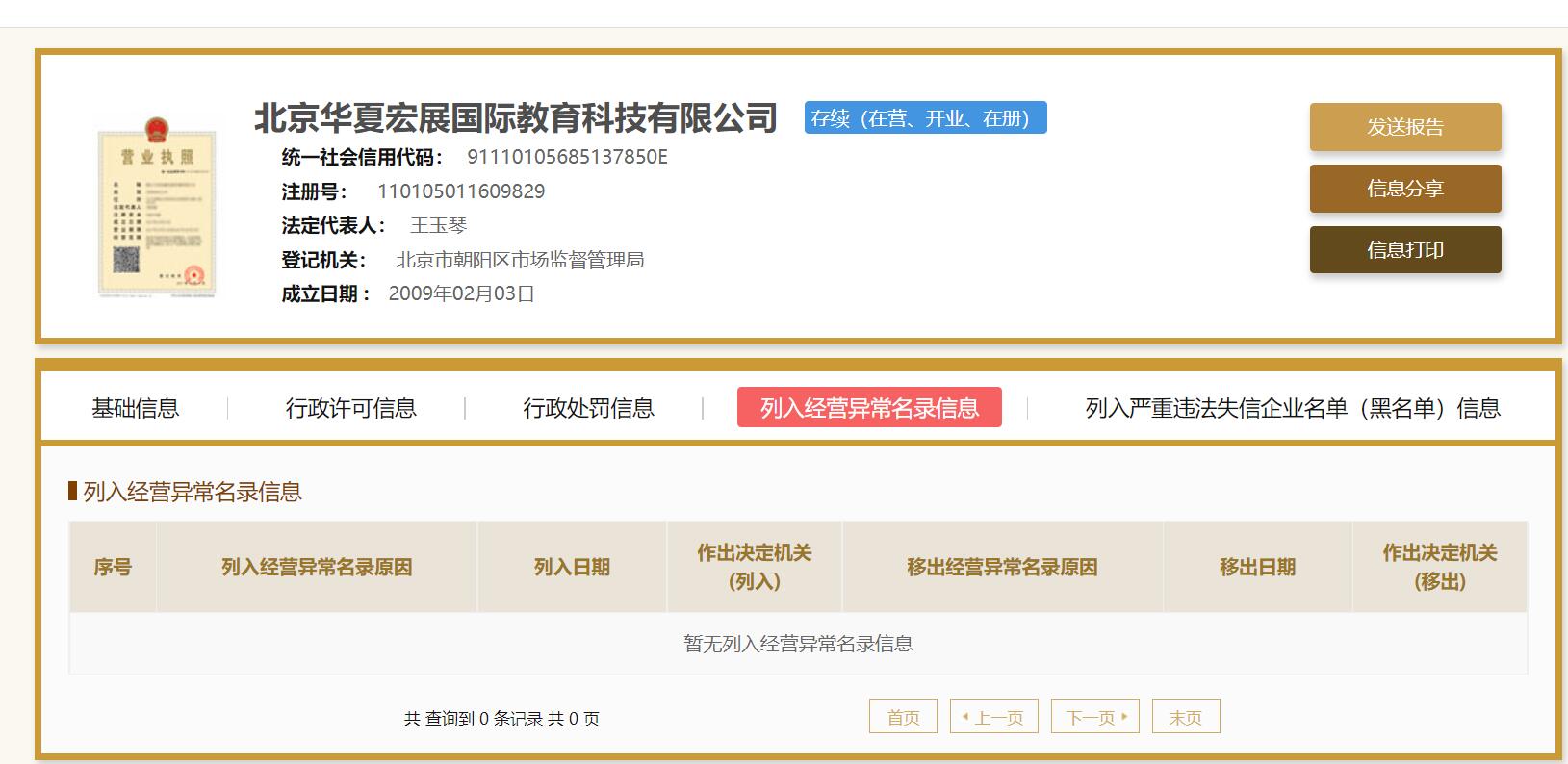The image size is (1568, 764).
Task: Click legal representative name 王玉琴
Action: [x=438, y=225]
